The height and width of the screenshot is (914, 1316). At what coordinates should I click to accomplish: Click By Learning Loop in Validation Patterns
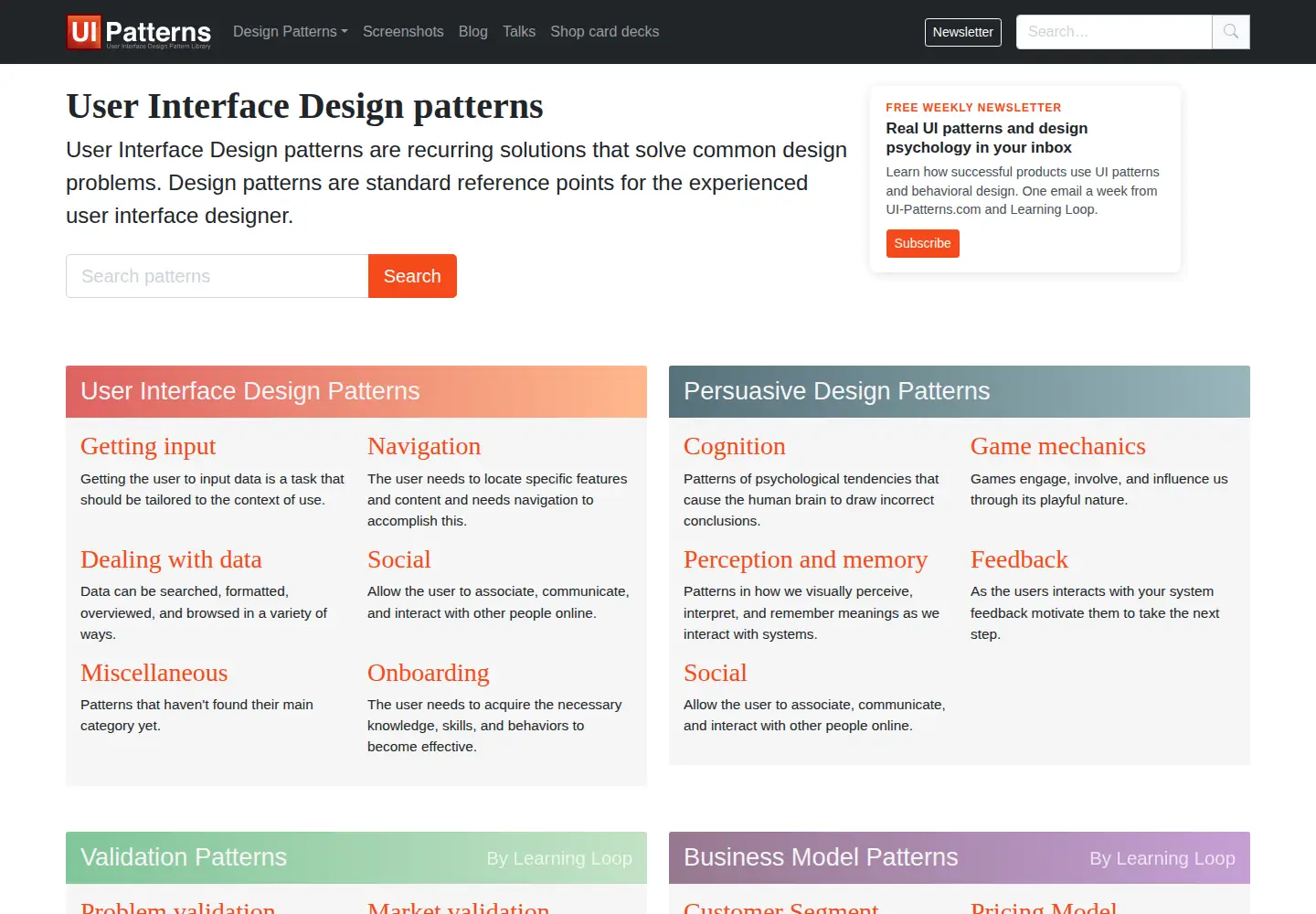point(559,858)
